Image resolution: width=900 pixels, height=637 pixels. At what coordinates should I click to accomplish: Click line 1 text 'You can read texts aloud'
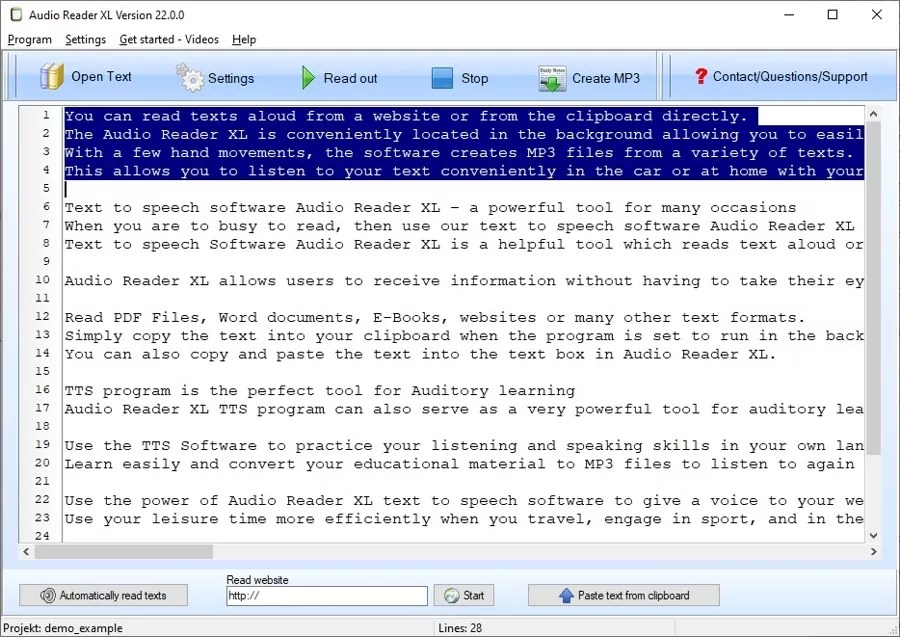coord(181,116)
